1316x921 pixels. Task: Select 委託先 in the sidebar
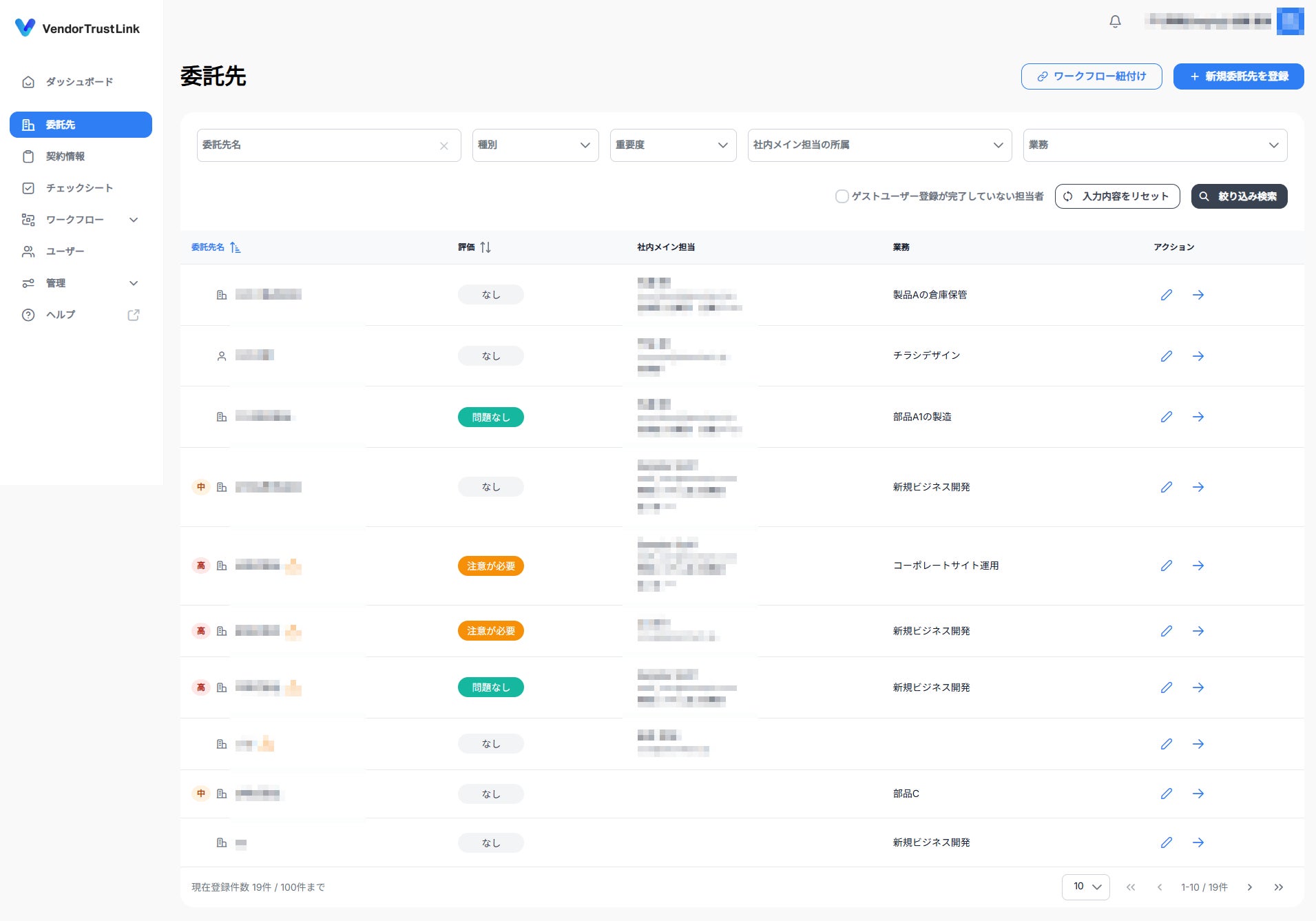click(x=81, y=125)
